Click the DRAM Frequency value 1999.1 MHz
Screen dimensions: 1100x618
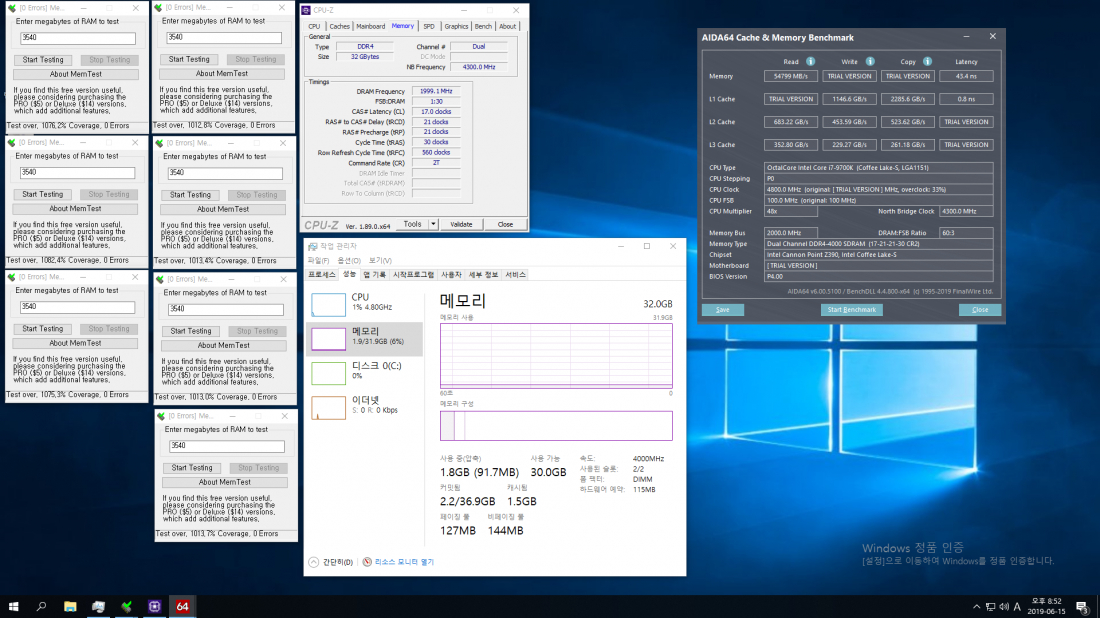tap(436, 91)
